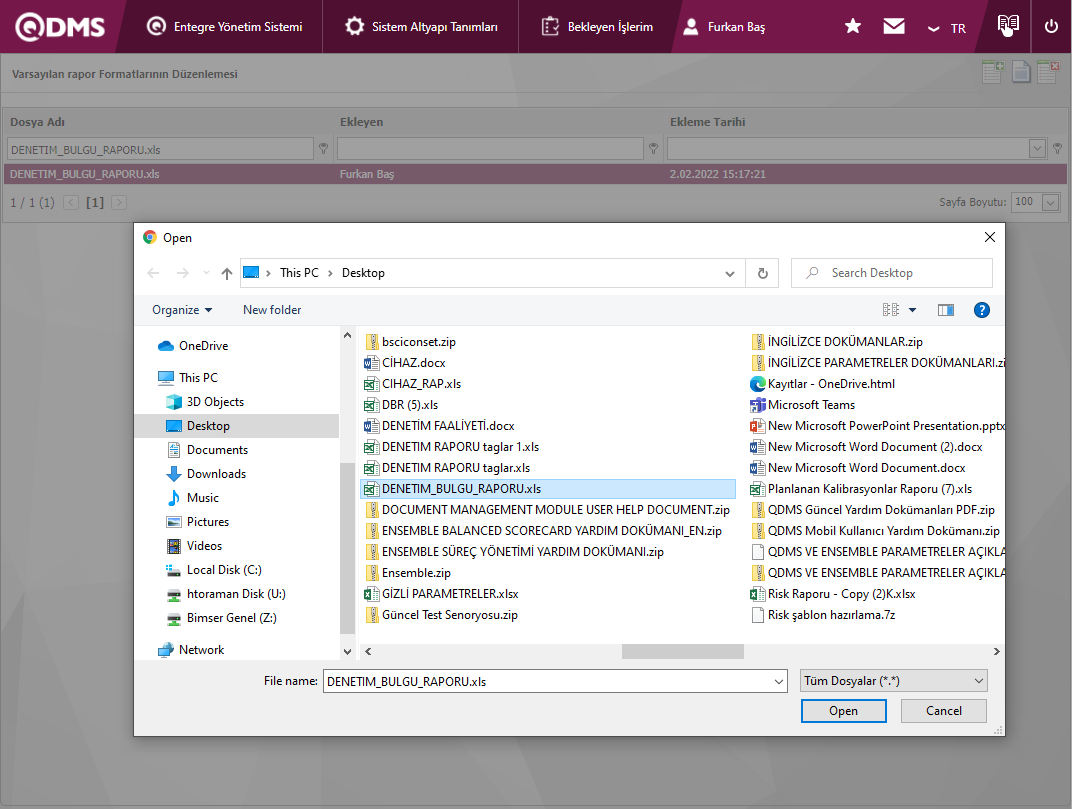Image resolution: width=1072 pixels, height=809 pixels.
Task: Select Bimser Genel (Z:) drive
Action: coord(222,618)
